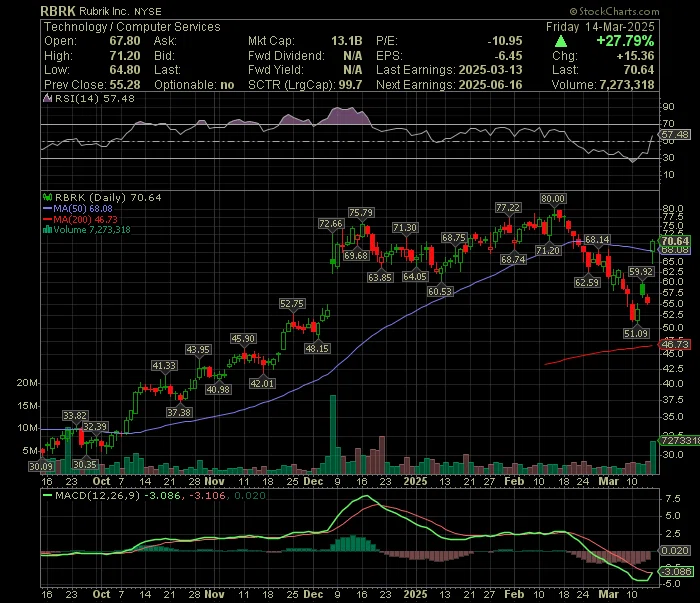Click the 43.95 price label
Viewport: 700px width, 603px height.
tap(198, 349)
